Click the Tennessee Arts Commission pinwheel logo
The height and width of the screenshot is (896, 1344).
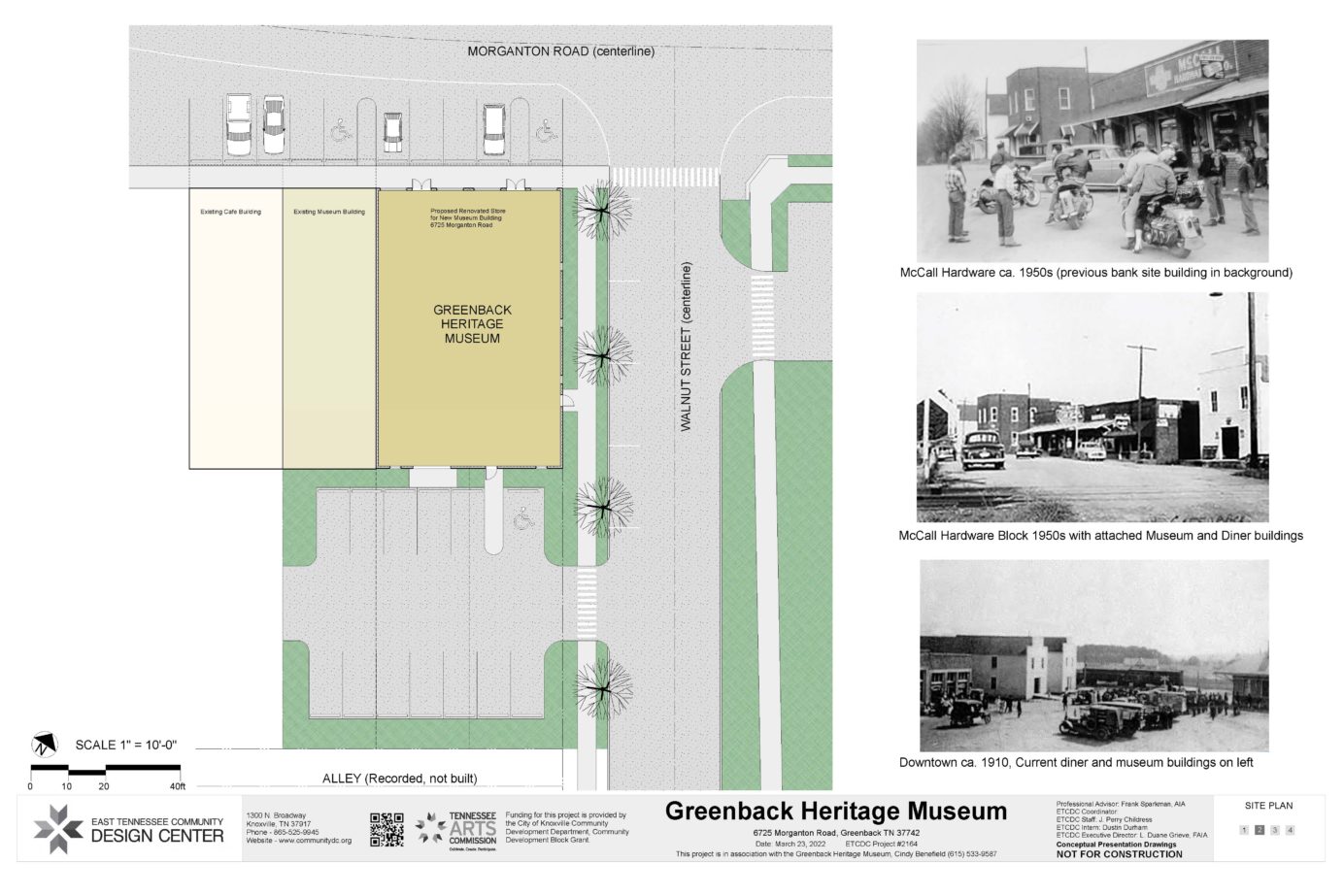(427, 830)
